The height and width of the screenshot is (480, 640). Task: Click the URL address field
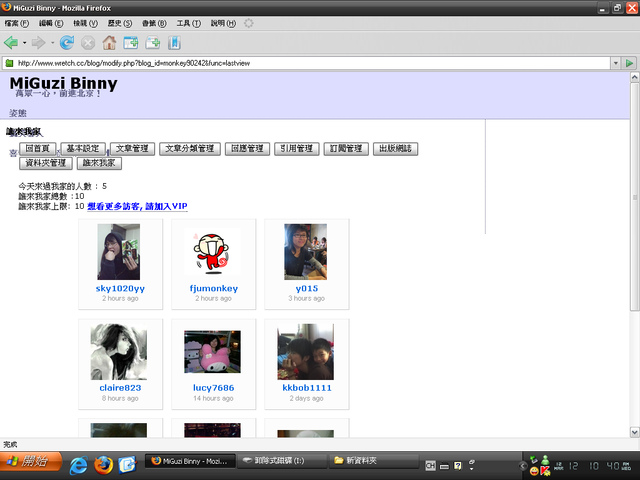(x=306, y=63)
